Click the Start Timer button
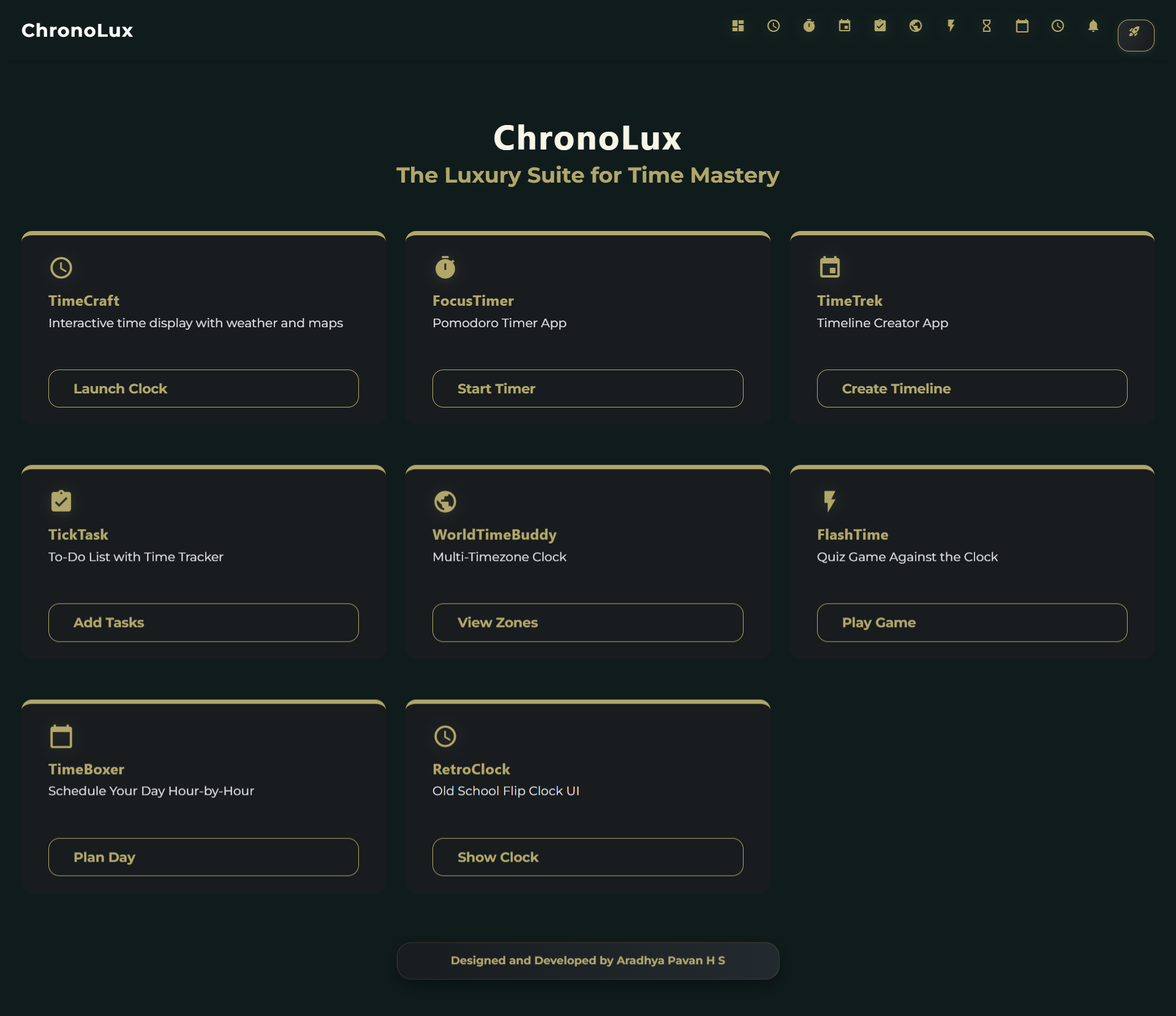Image resolution: width=1176 pixels, height=1016 pixels. (x=587, y=389)
